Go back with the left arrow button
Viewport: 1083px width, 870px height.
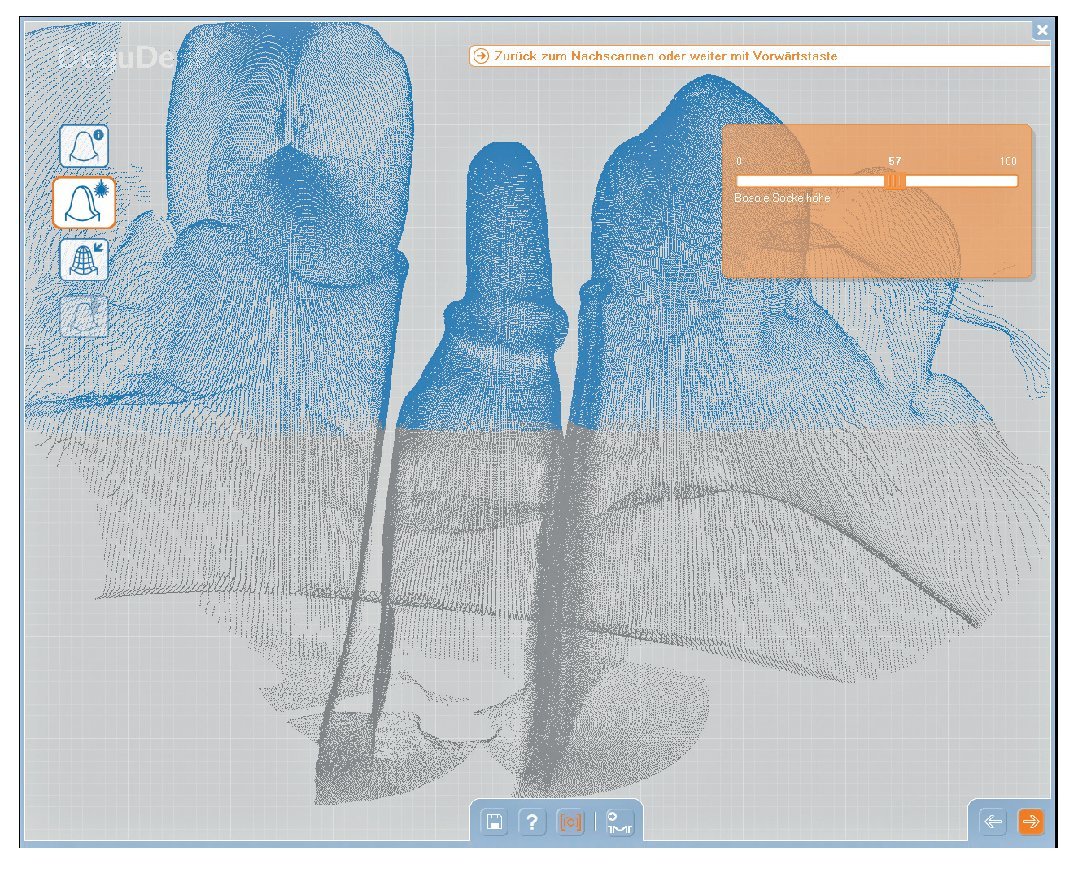992,822
